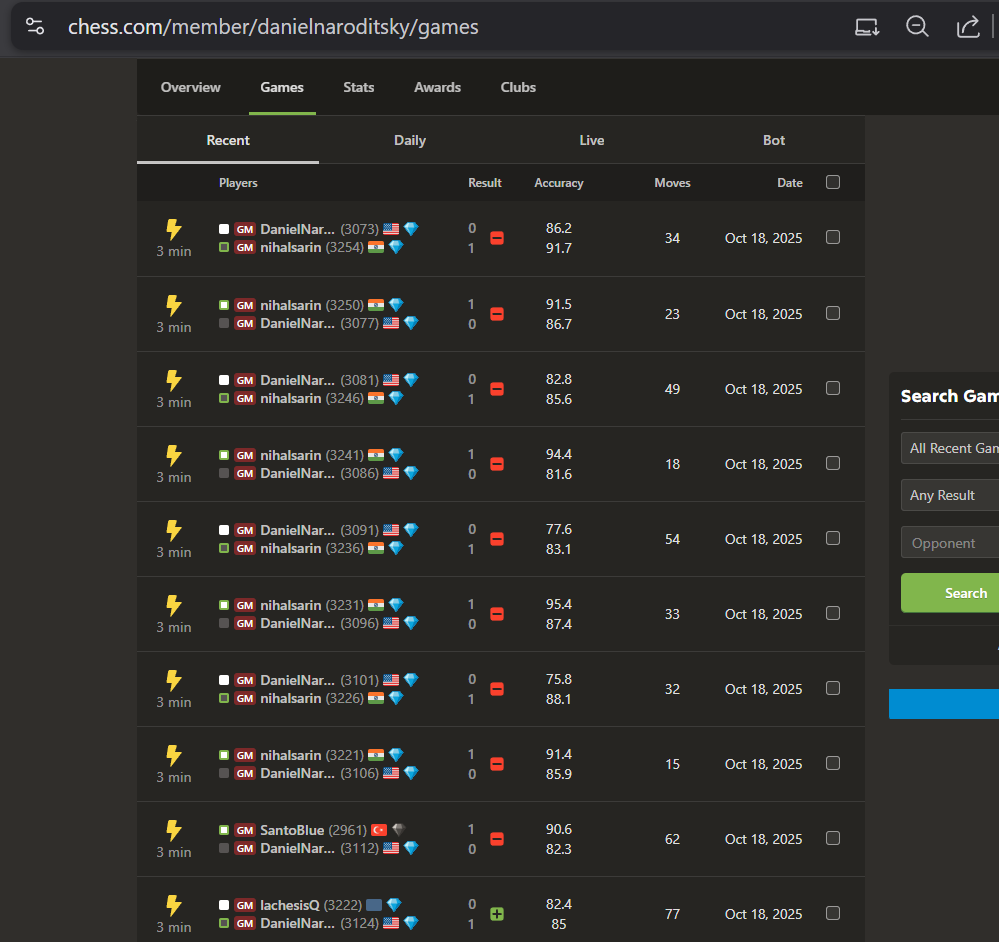Click date of the 15-move game
Screen dimensions: 999x942
763,764
